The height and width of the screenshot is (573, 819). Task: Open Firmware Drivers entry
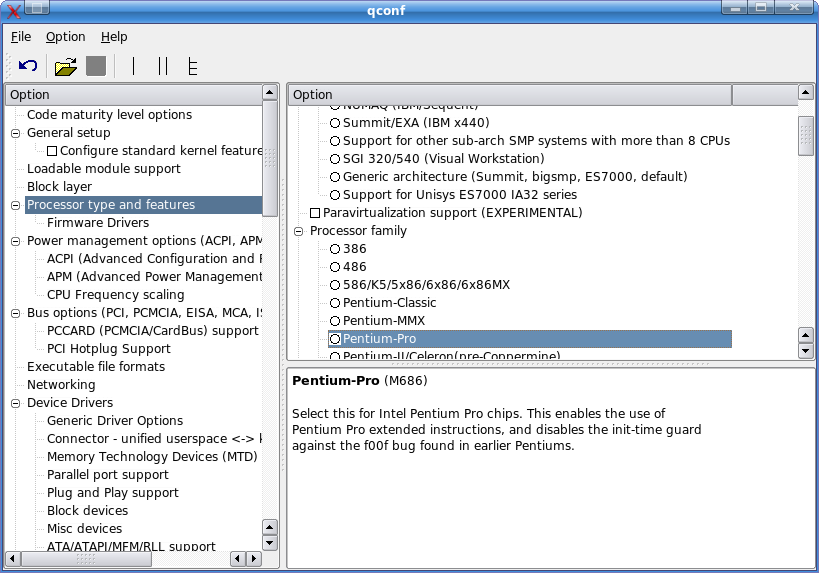click(x=98, y=223)
